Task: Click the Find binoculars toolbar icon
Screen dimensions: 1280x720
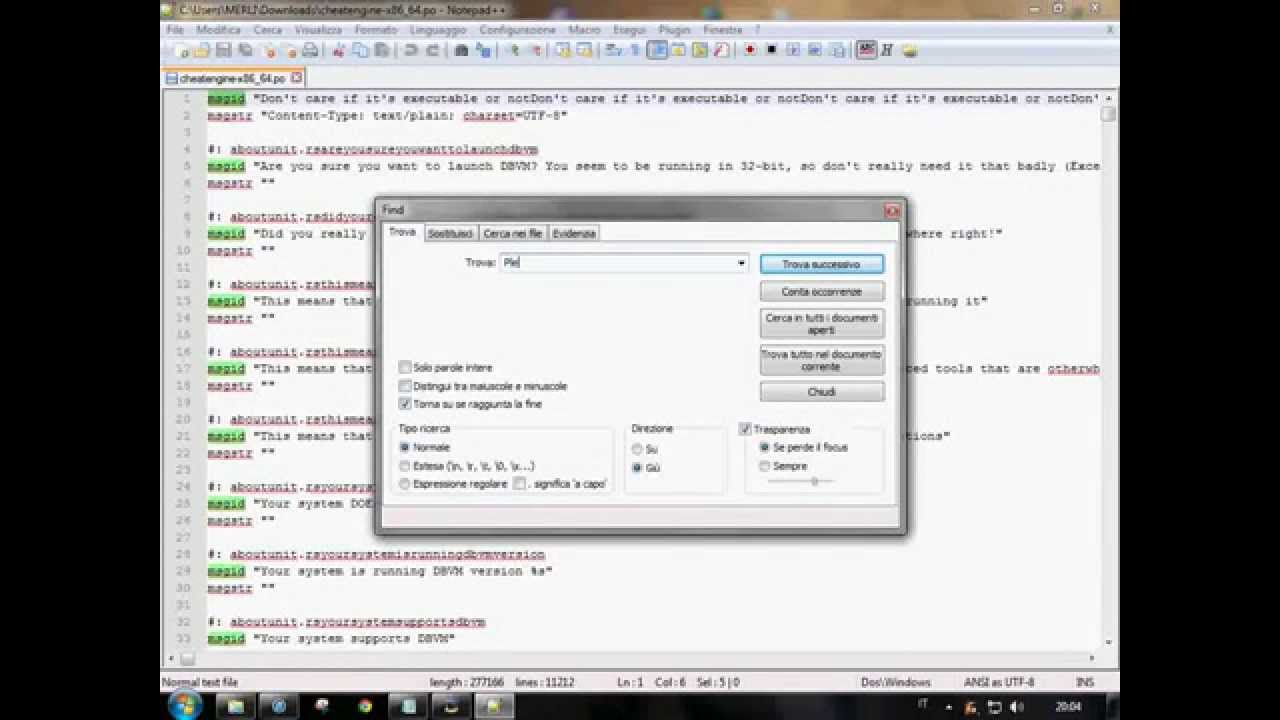Action: click(461, 50)
